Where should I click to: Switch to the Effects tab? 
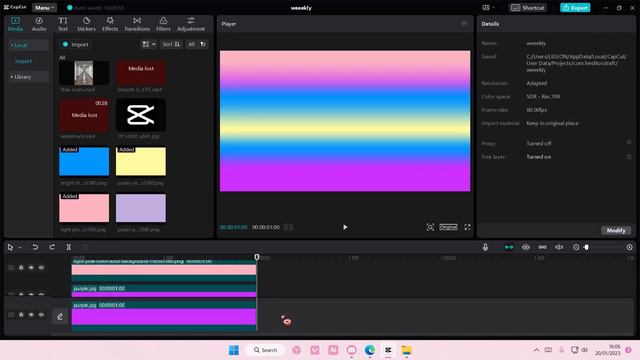coord(110,24)
